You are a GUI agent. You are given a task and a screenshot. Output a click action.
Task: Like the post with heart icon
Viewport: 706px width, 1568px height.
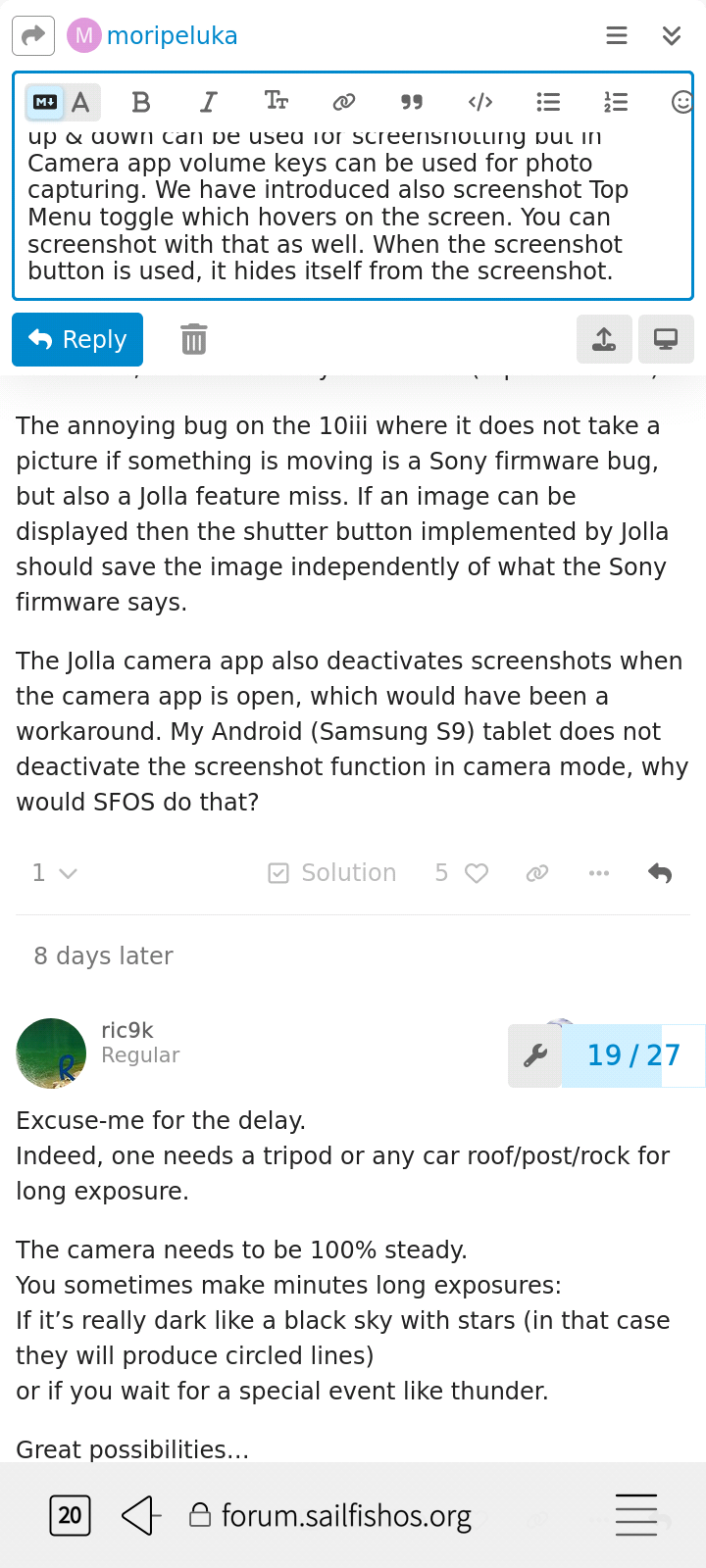click(477, 873)
